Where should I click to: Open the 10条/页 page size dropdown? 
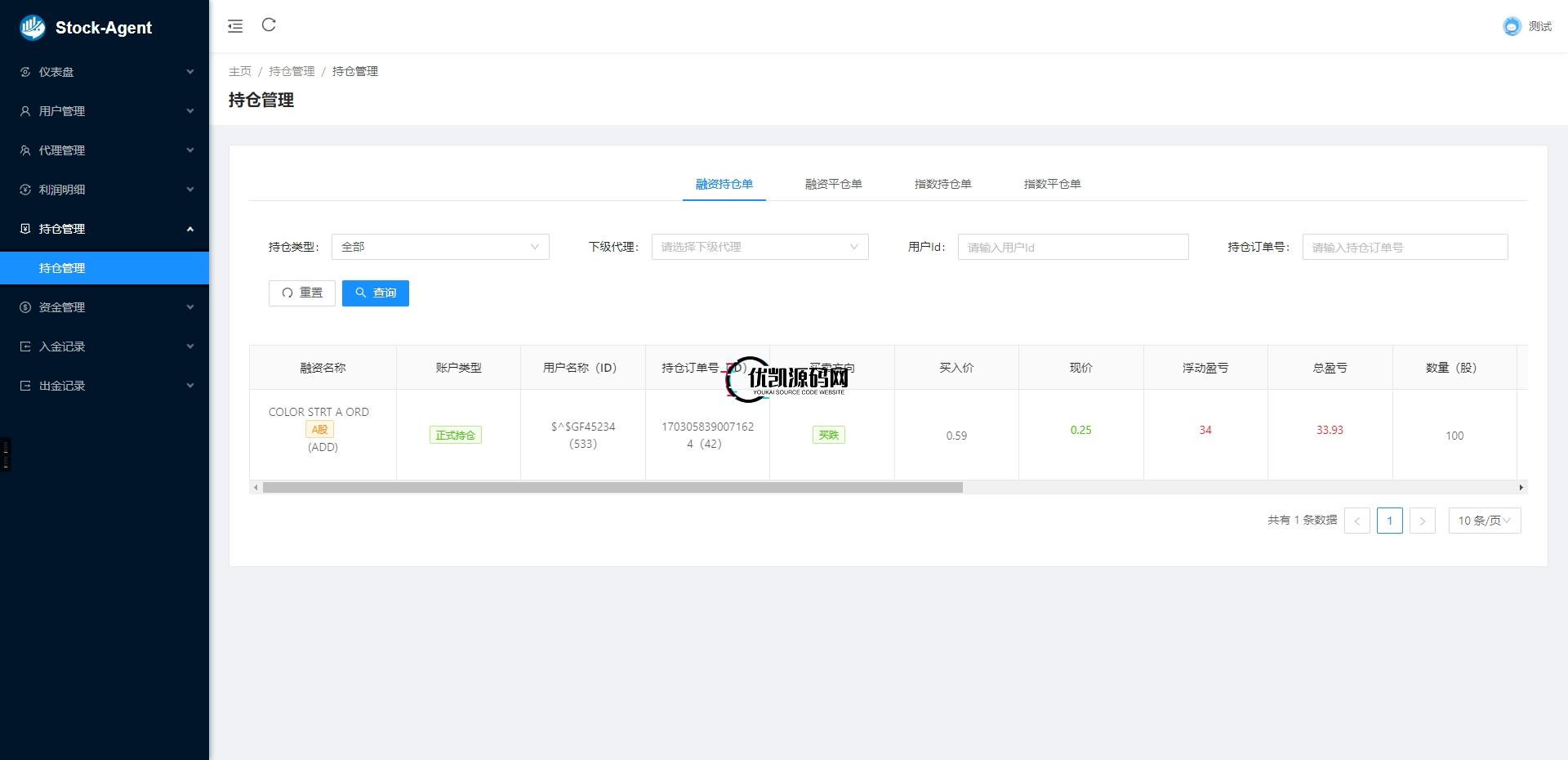(1484, 521)
